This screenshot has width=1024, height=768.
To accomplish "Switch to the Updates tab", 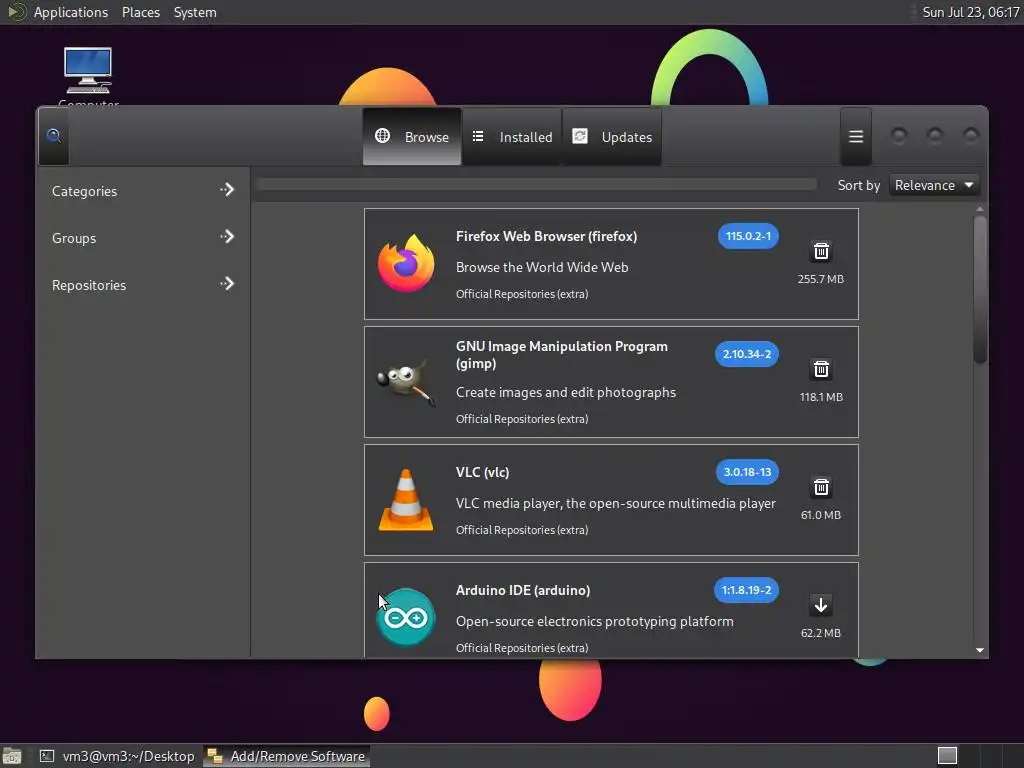I will [x=612, y=136].
